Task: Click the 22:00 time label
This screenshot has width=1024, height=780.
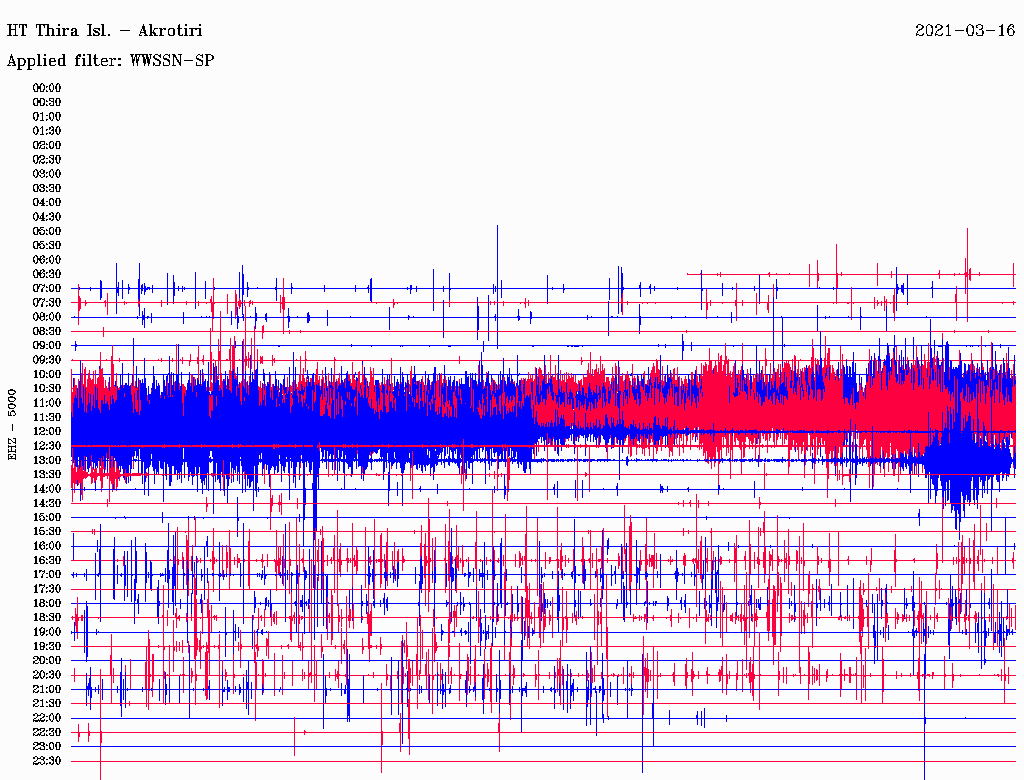Action: pyautogui.click(x=47, y=718)
